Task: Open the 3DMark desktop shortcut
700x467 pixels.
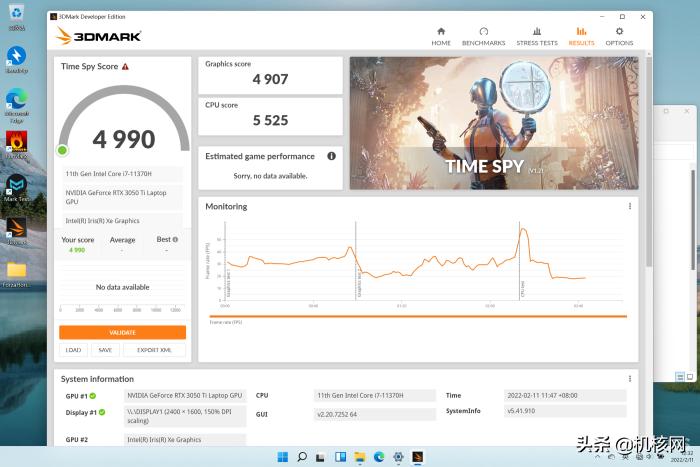Action: [x=17, y=231]
